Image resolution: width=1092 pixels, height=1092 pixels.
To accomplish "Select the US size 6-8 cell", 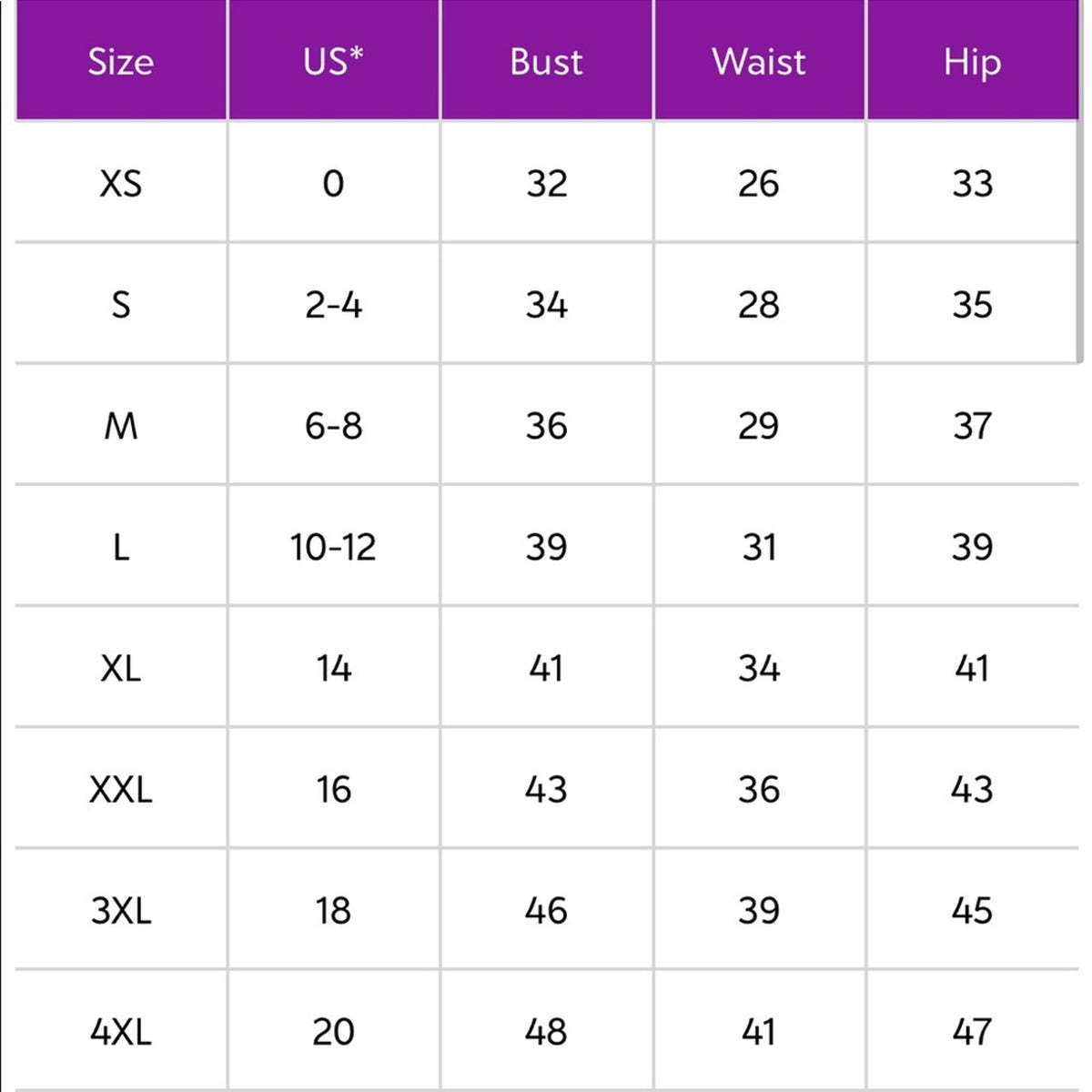I will pyautogui.click(x=334, y=425).
